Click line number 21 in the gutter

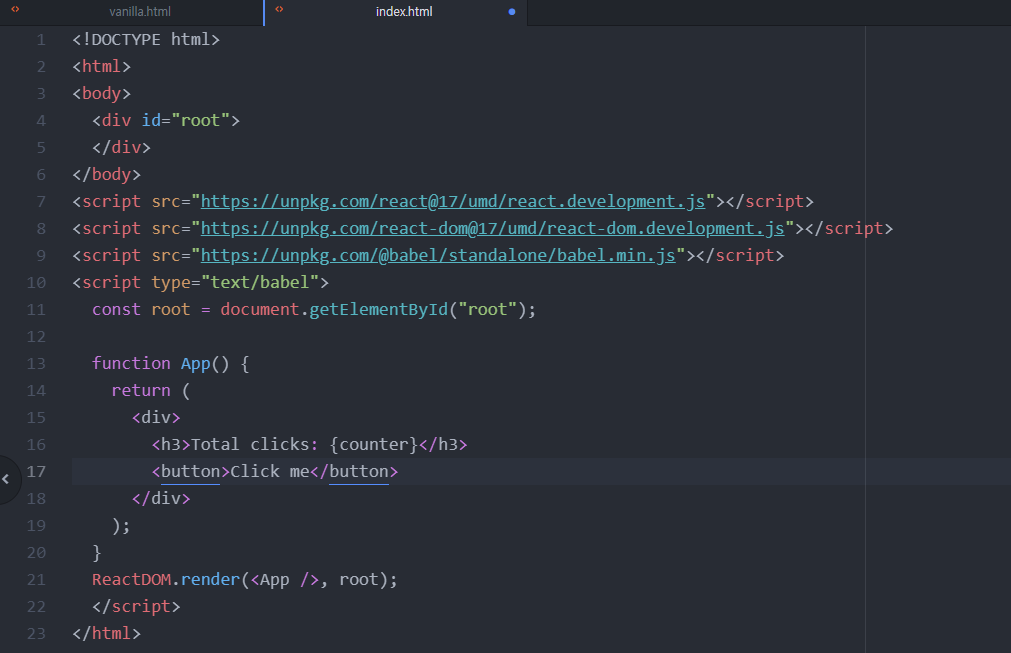pos(36,580)
